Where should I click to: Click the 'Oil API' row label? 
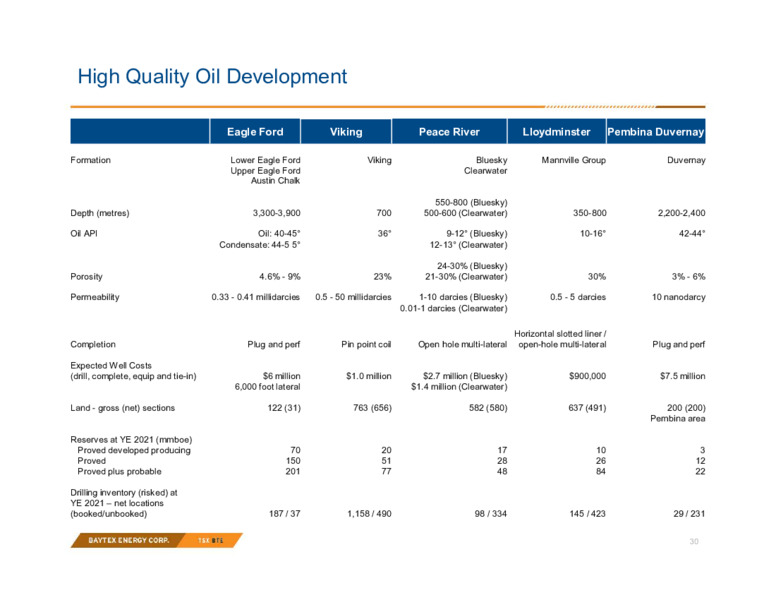(x=84, y=233)
